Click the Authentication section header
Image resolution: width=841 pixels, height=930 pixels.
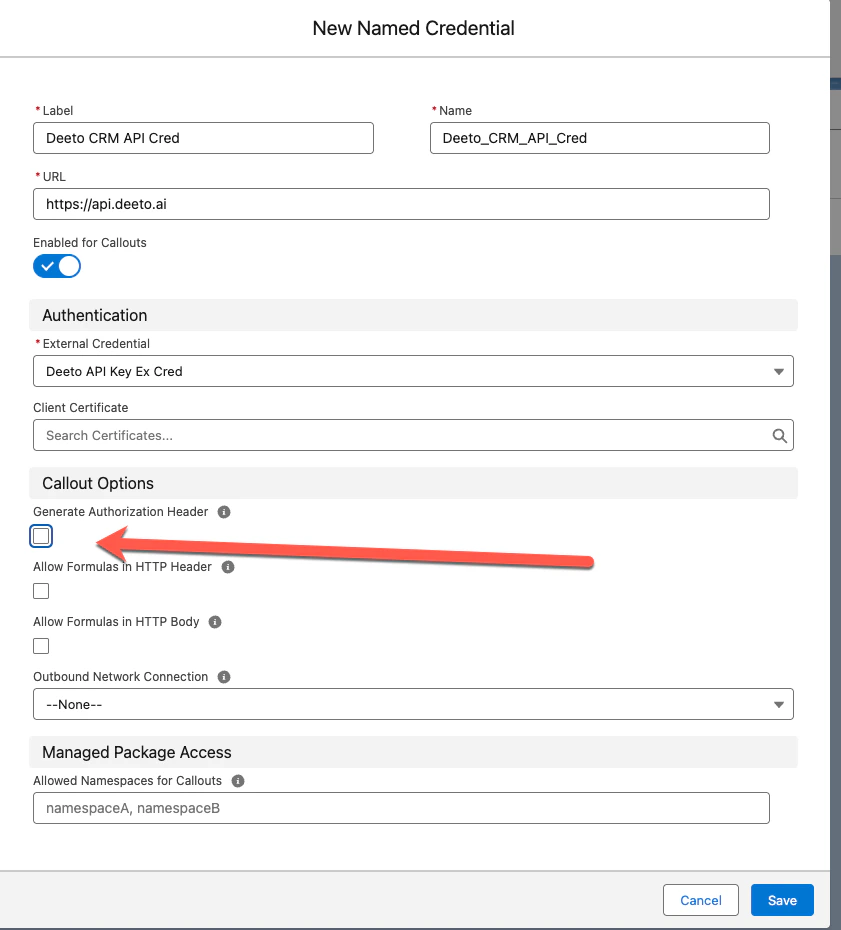coord(413,315)
